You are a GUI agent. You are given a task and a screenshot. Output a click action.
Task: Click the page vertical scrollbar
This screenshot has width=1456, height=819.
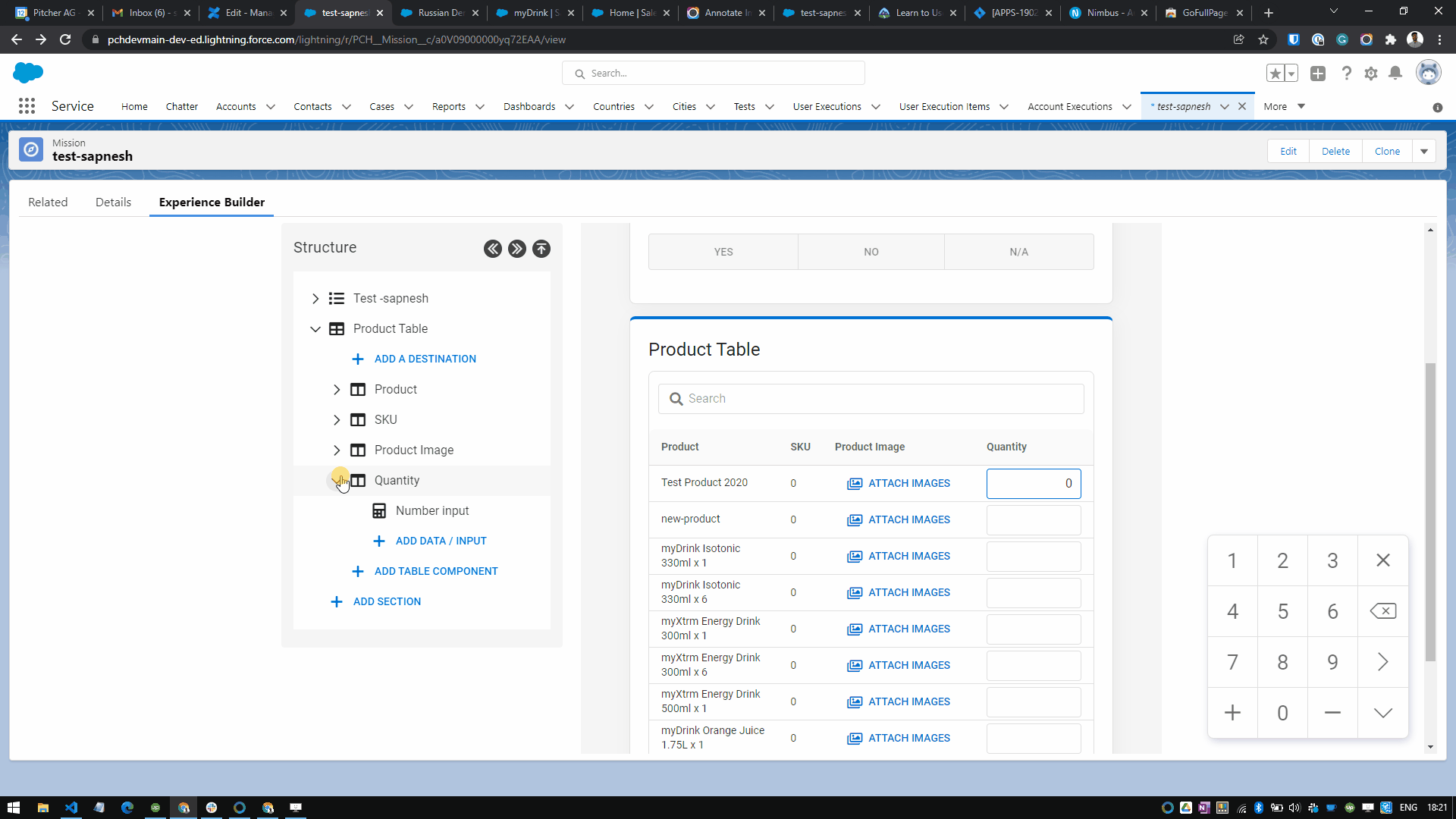[1430, 512]
